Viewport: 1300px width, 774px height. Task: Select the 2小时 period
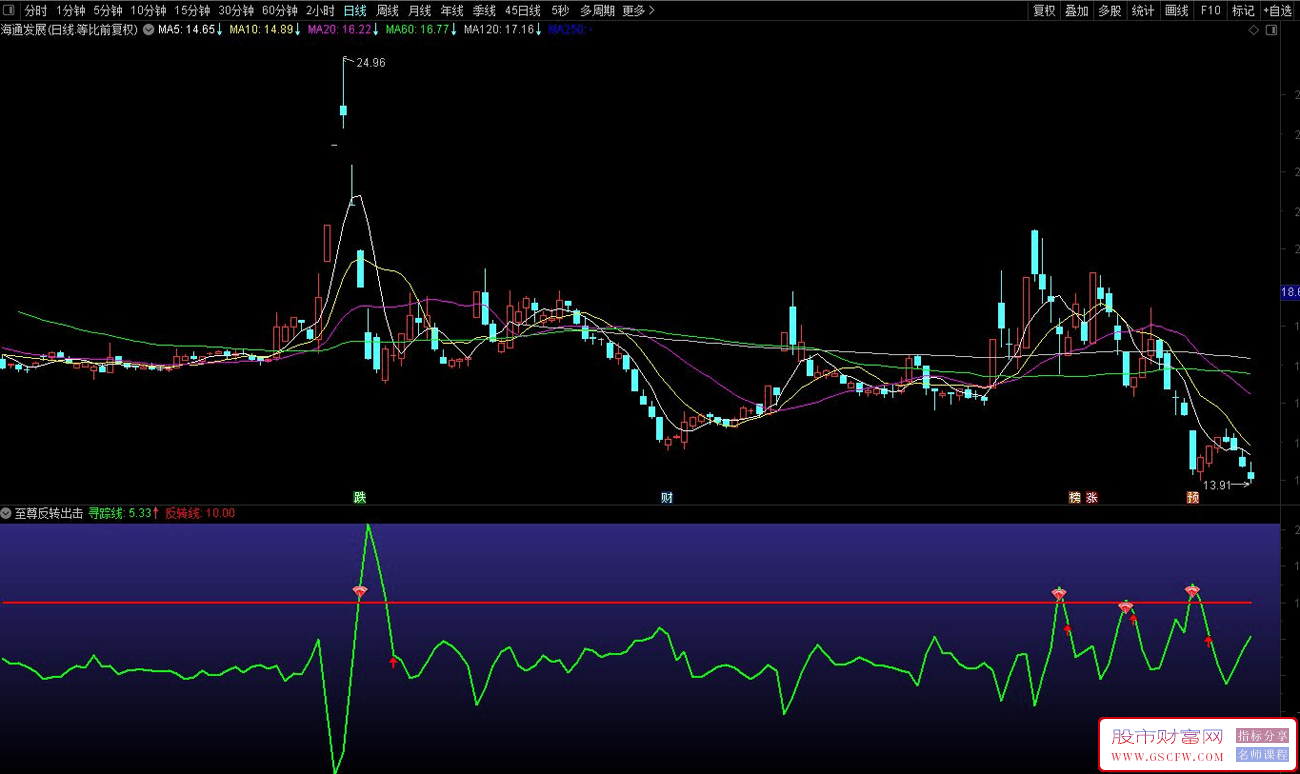[320, 10]
